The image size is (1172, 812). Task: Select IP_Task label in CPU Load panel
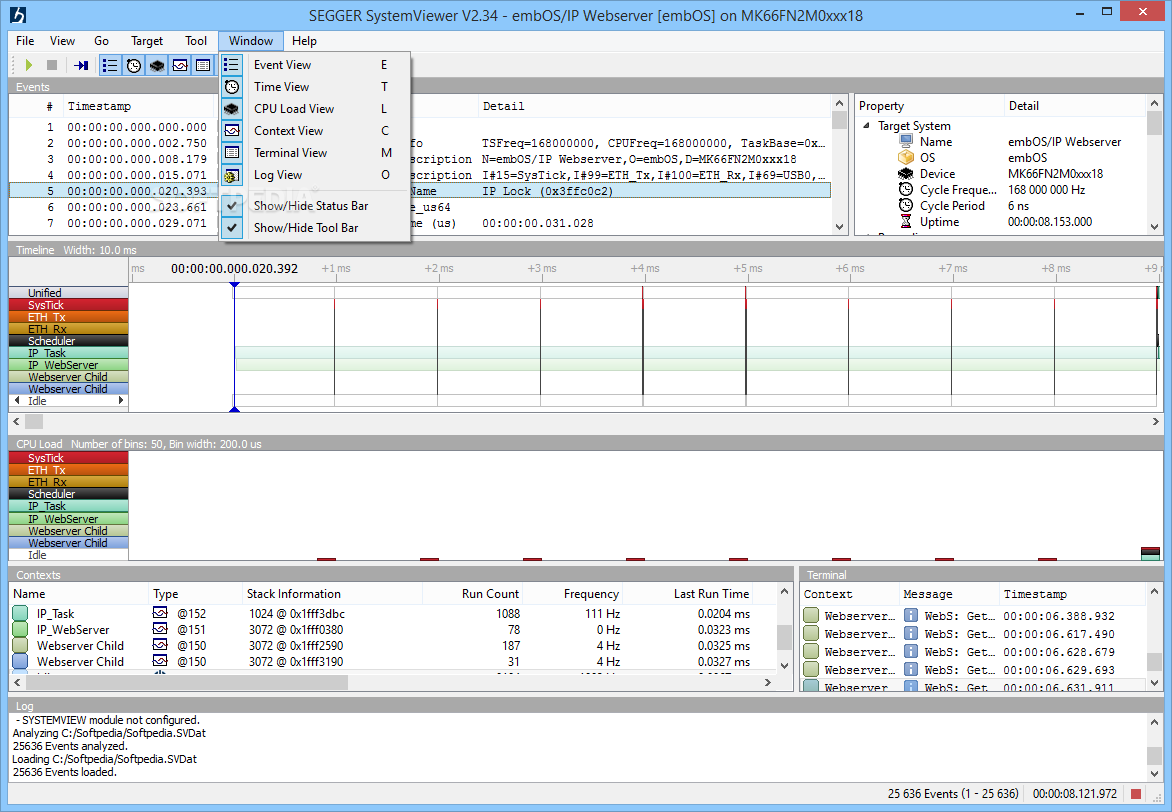[x=69, y=506]
